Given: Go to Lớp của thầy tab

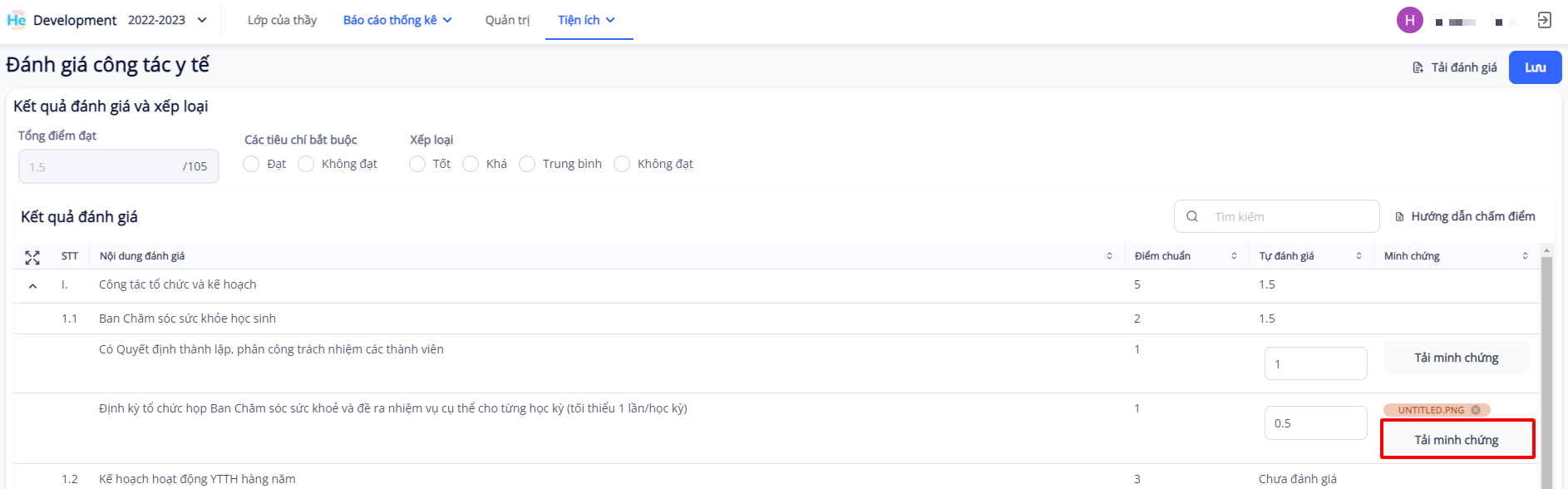Looking at the screenshot, I should tap(282, 20).
